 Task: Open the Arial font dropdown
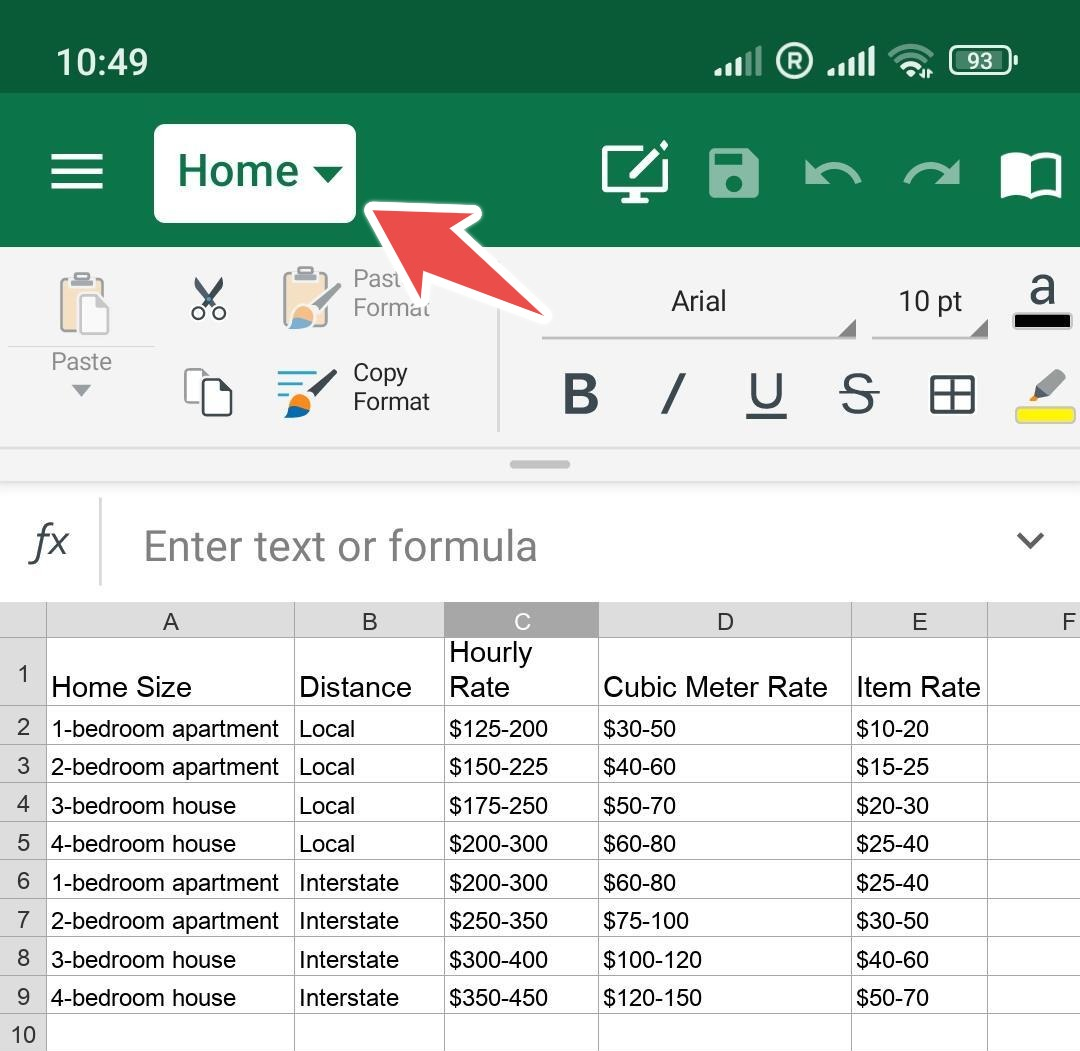(x=698, y=302)
